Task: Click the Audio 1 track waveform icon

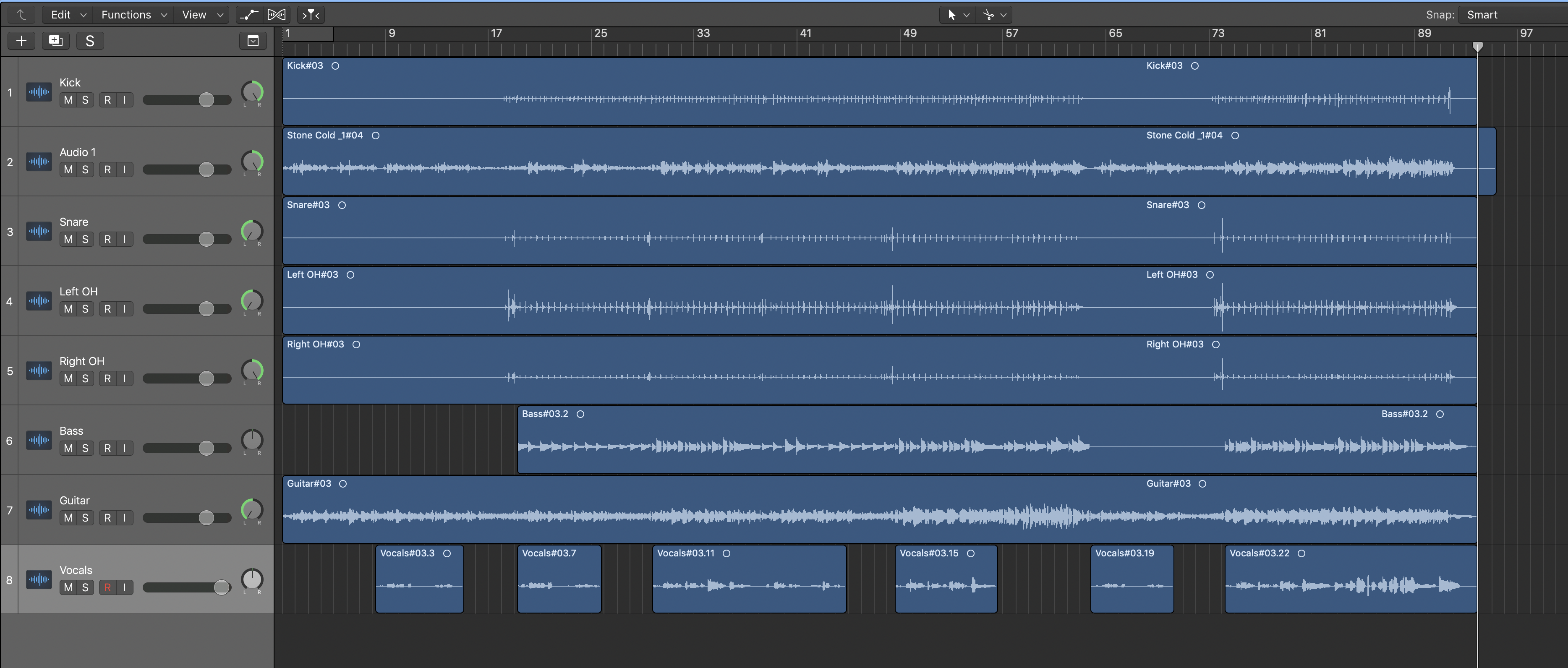Action: click(x=39, y=162)
